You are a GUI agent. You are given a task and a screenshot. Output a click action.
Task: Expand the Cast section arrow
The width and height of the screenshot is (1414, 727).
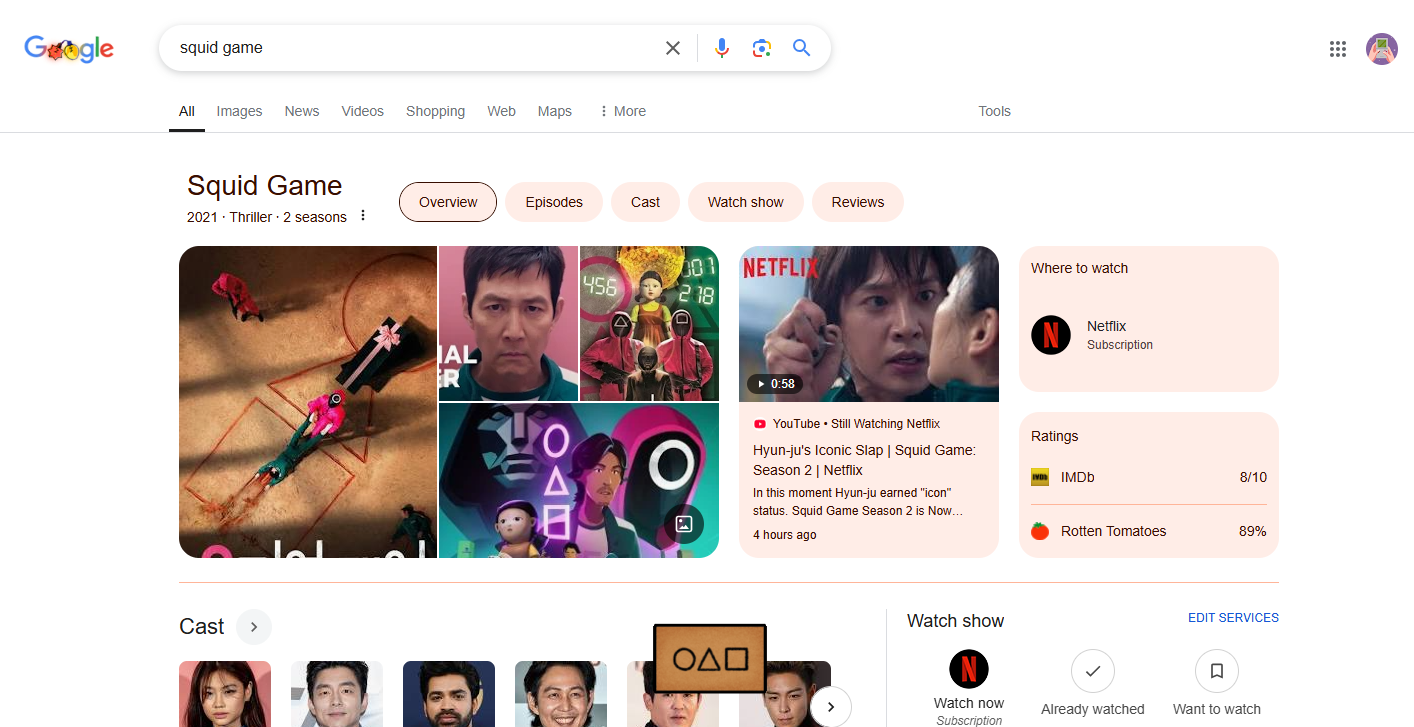(x=254, y=627)
